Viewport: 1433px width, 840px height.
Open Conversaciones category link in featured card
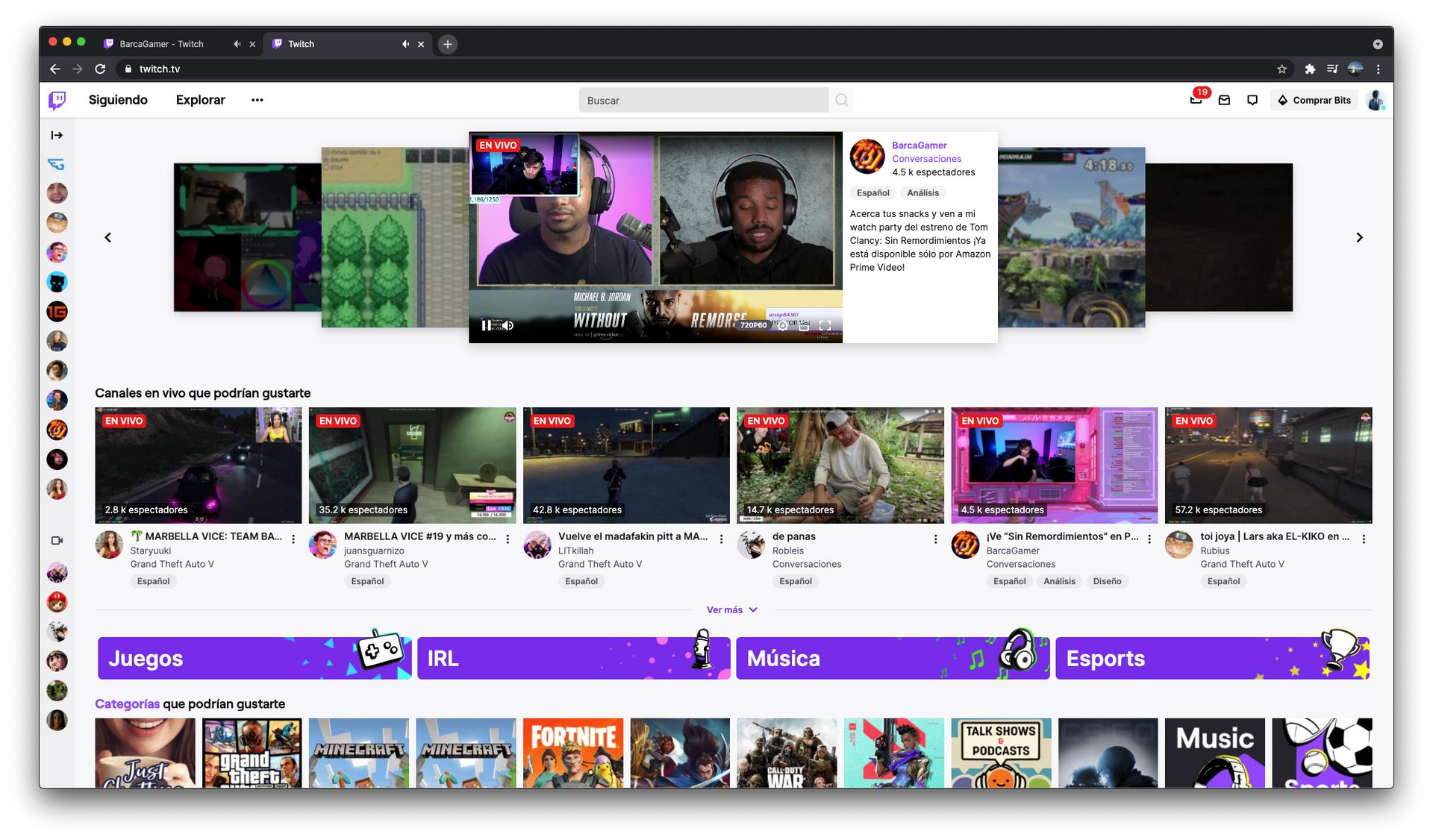coord(926,159)
